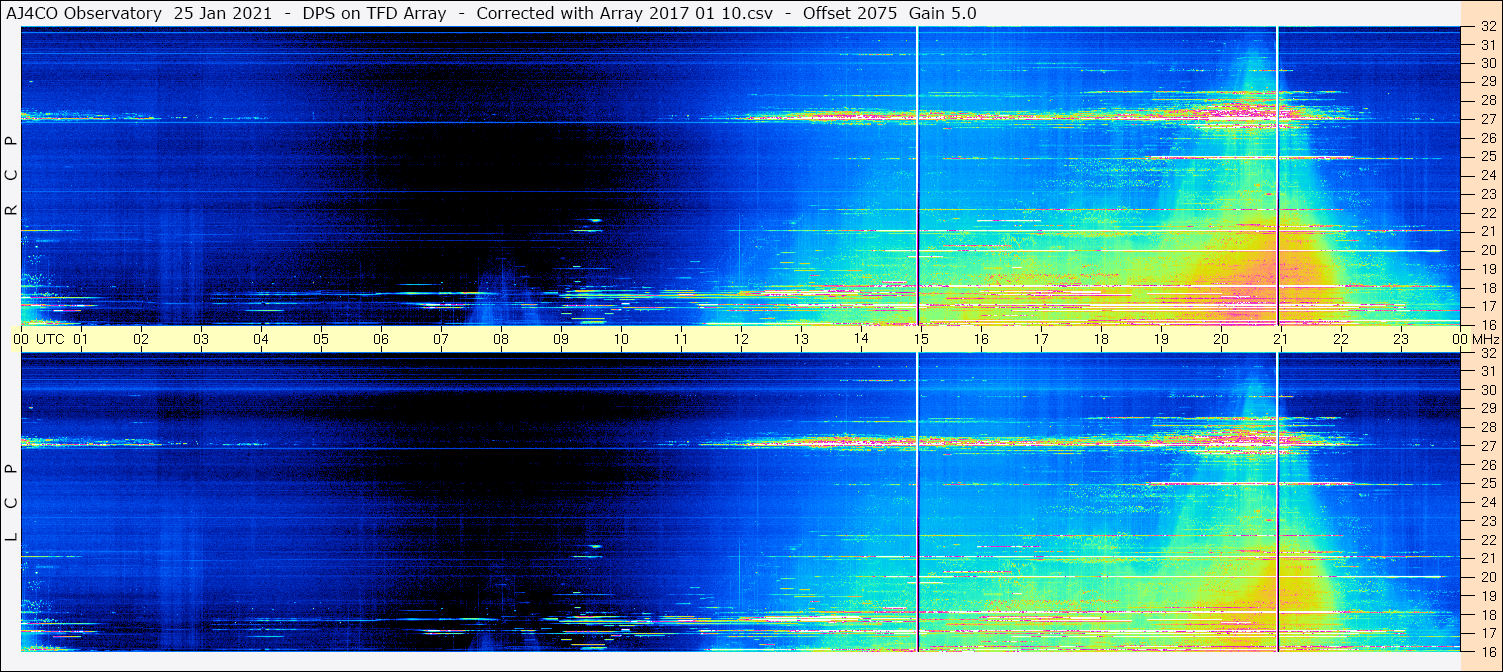Click the 14 hour tick on the time axis
The height and width of the screenshot is (672, 1503).
pyautogui.click(x=861, y=339)
